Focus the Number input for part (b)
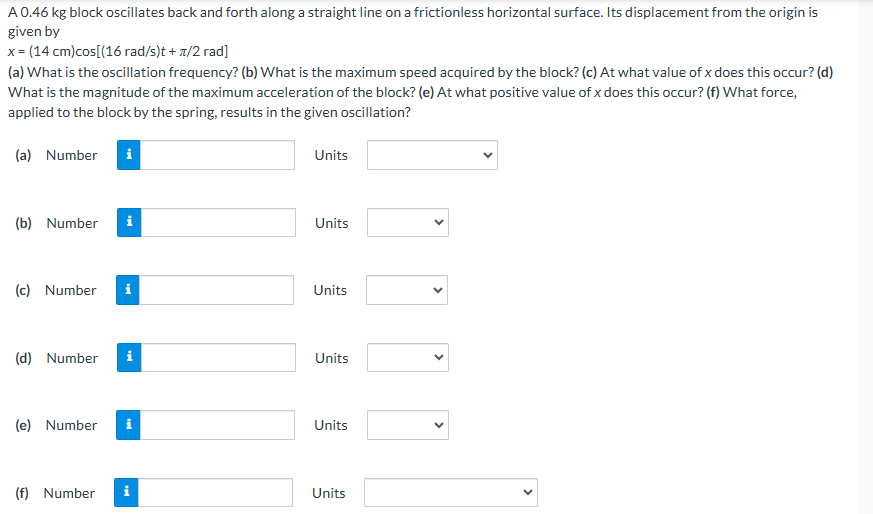Viewport: 873px width, 514px height. coord(217,223)
